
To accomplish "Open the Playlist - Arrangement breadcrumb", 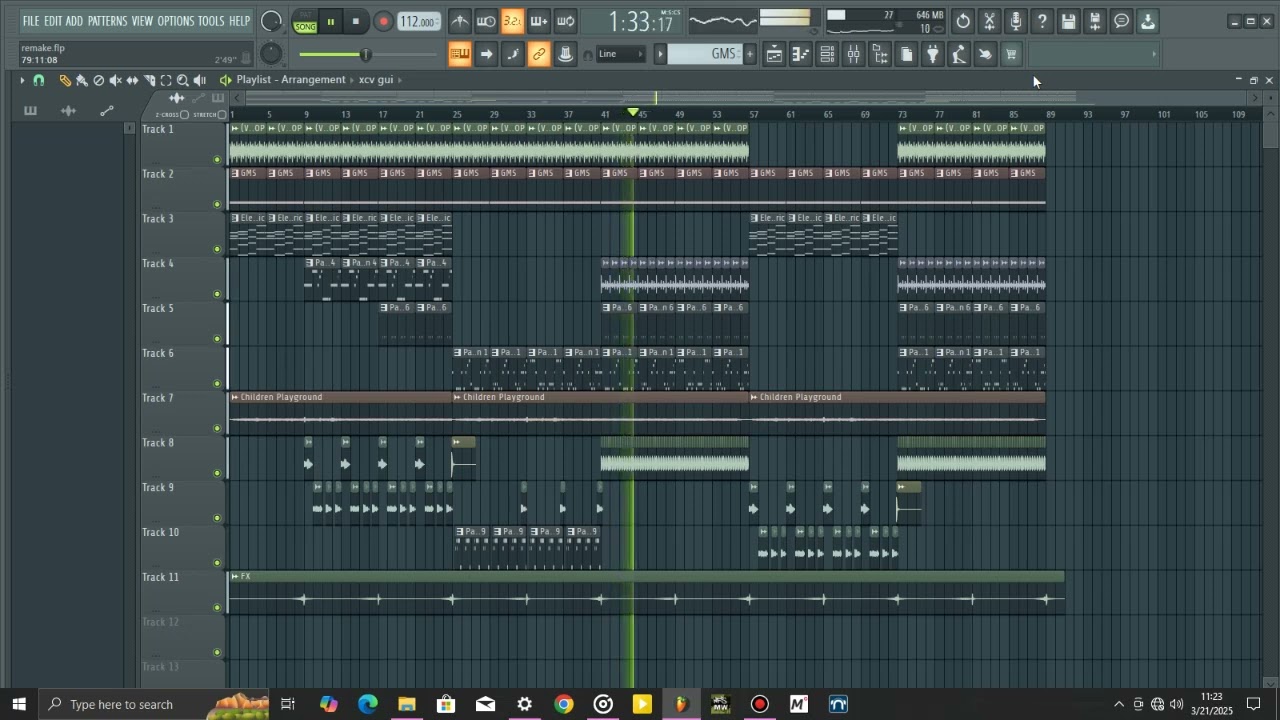I will tap(291, 80).
